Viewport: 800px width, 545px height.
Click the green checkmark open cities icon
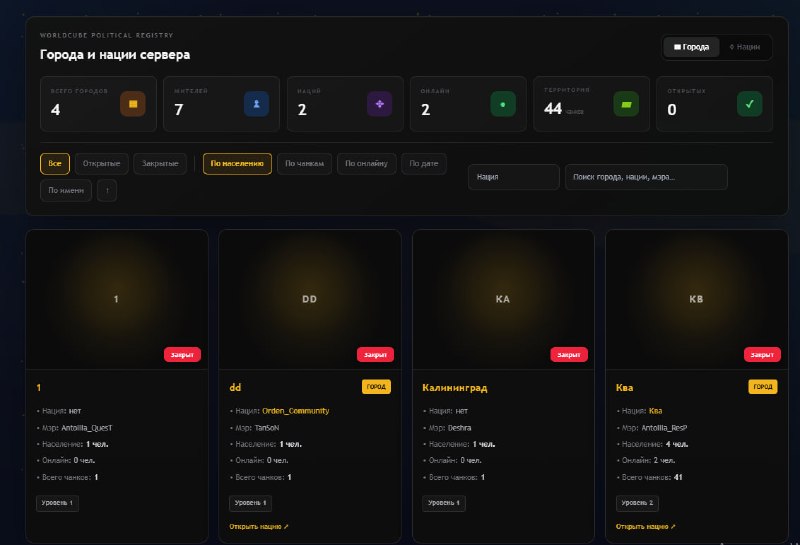click(x=749, y=104)
